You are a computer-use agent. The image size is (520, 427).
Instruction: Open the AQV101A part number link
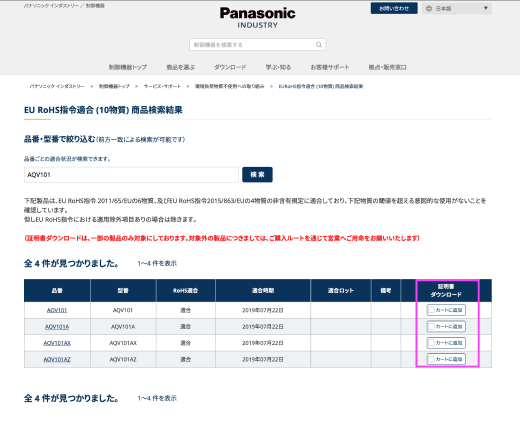pyautogui.click(x=57, y=327)
